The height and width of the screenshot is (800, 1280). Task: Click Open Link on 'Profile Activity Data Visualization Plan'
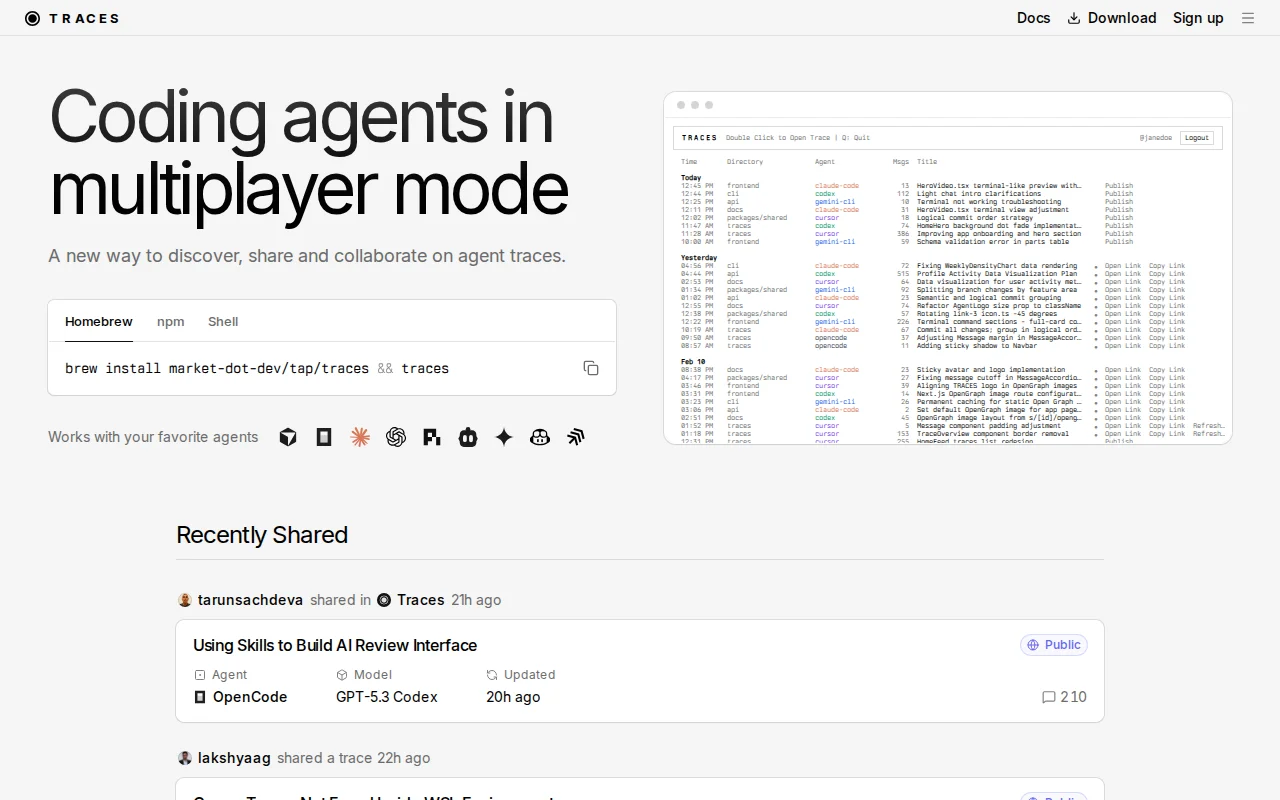(x=1123, y=274)
